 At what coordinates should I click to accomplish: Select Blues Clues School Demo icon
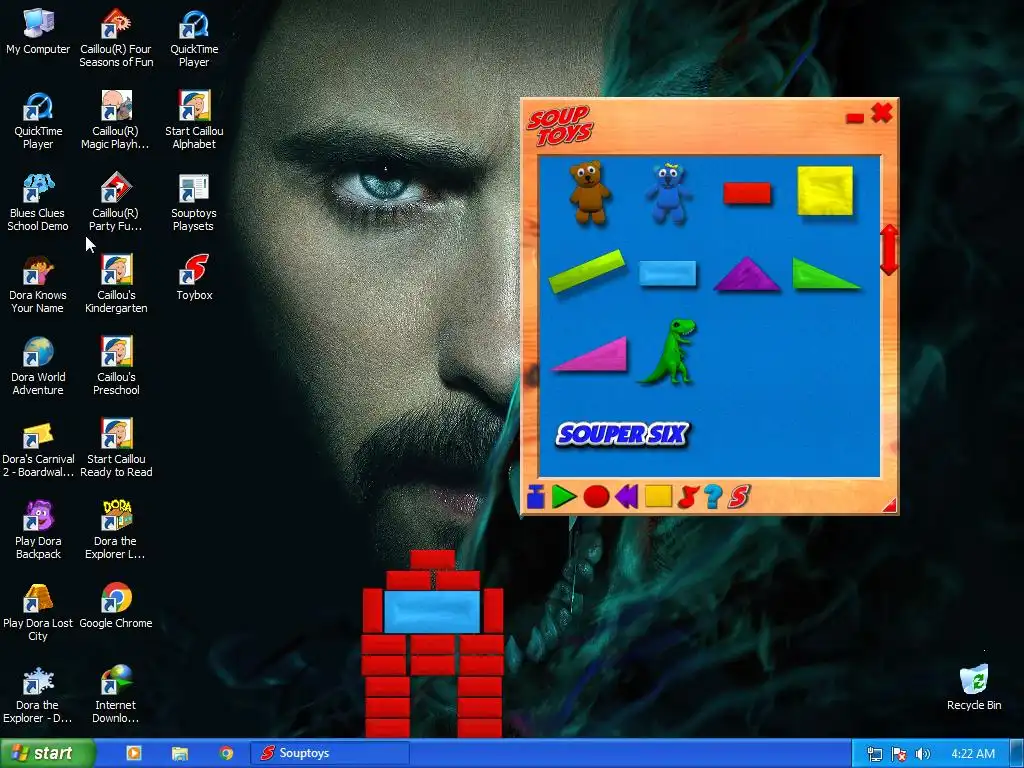[38, 202]
